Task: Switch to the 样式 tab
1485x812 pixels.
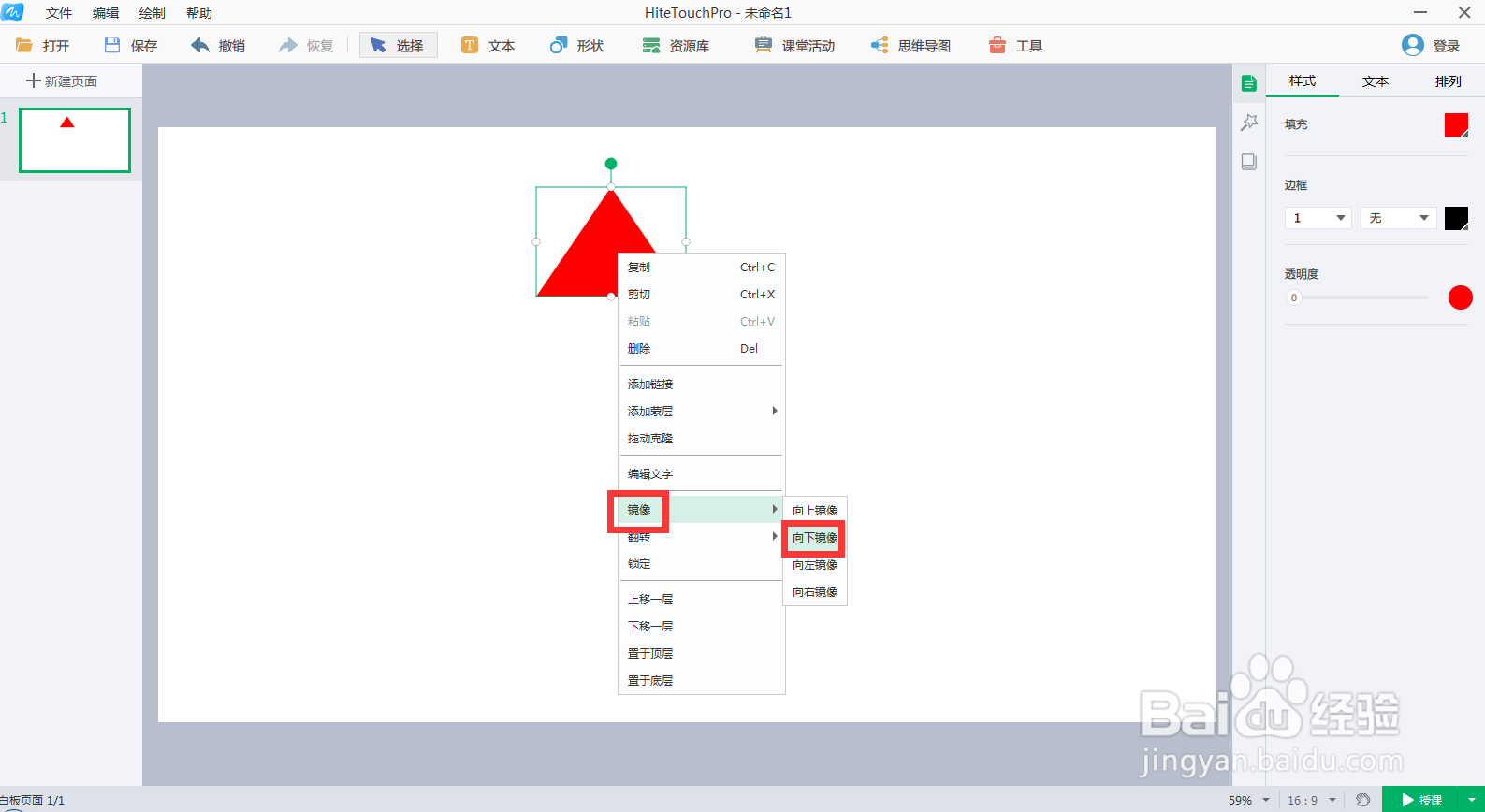Action: click(1303, 81)
